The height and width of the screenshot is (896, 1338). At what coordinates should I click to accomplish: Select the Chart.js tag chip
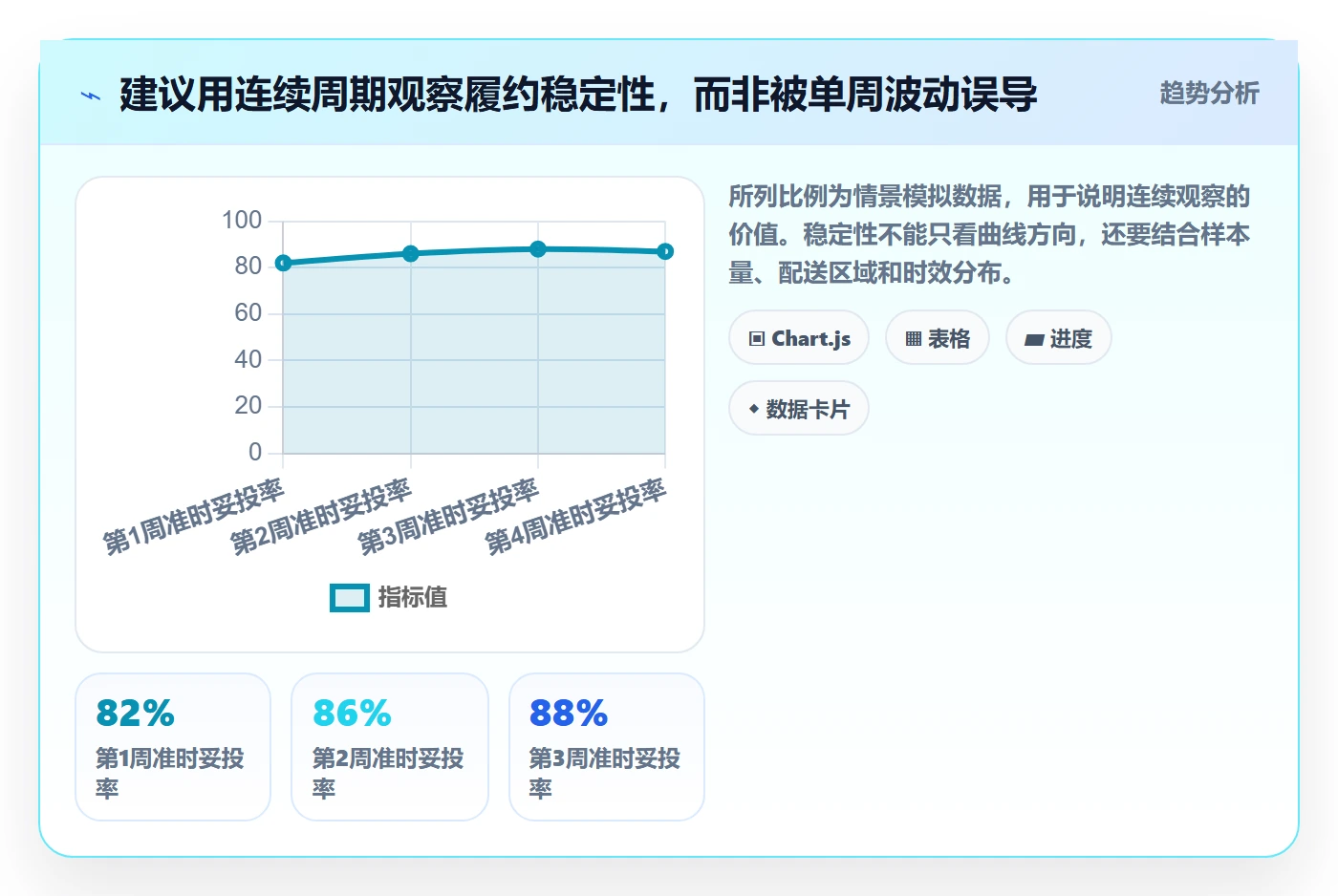pos(799,338)
